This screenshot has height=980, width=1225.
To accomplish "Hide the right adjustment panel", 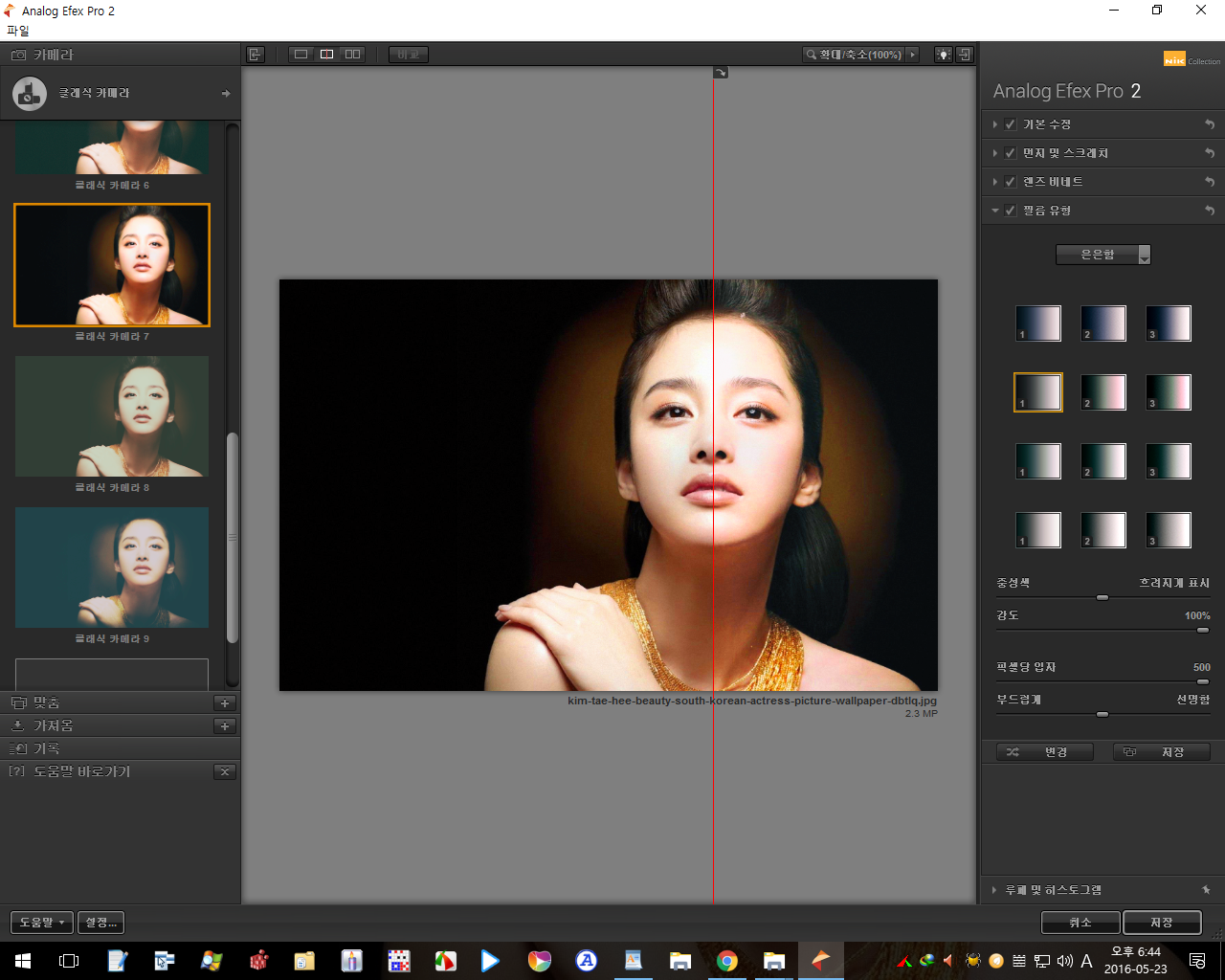I will (x=965, y=55).
